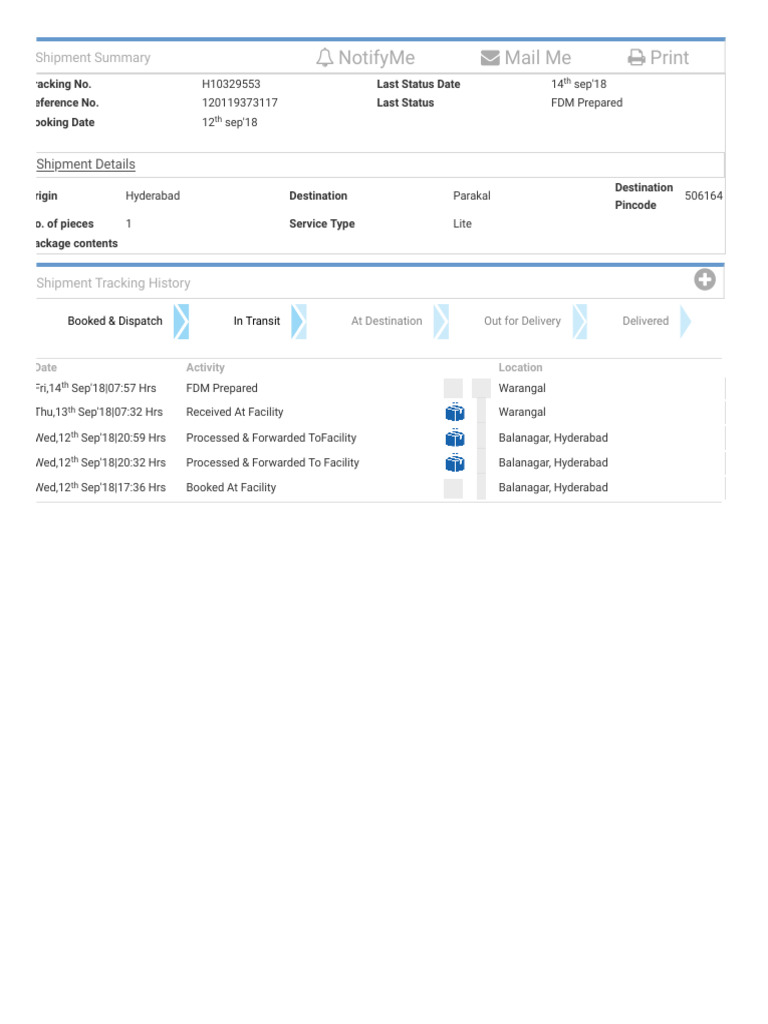Screen dimensions: 768x1024
Task: Click the Shipment Tracking History heading
Action: 114,283
